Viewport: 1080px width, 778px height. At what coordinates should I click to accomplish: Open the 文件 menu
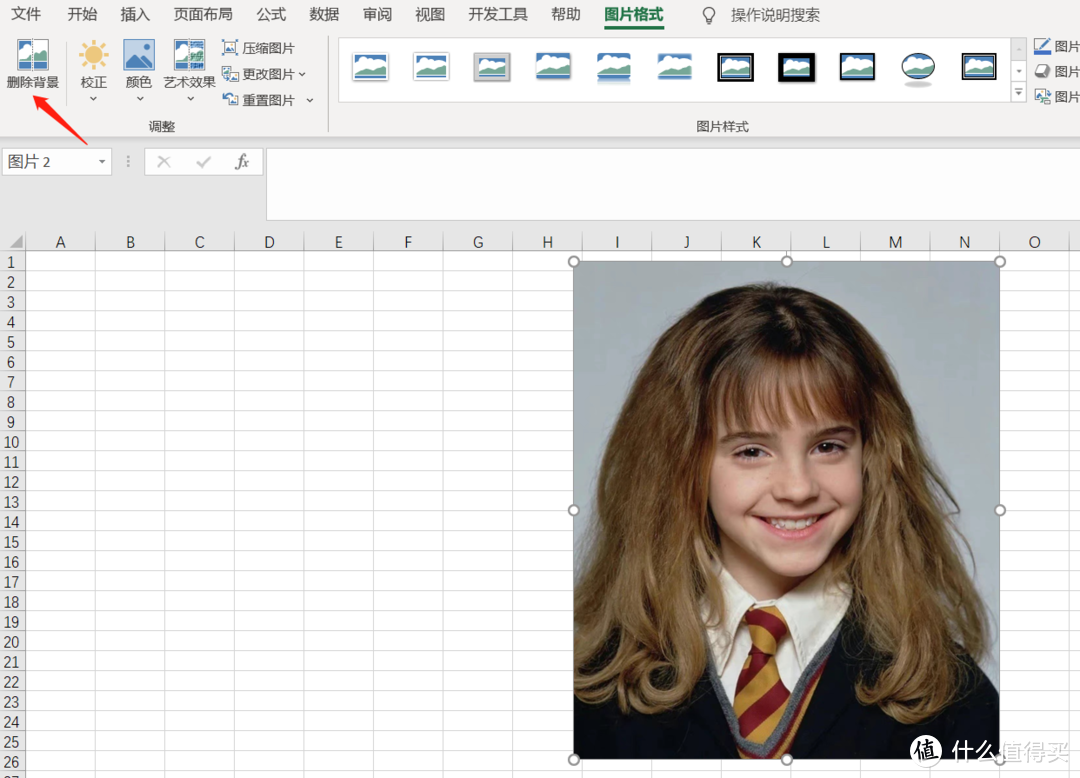pyautogui.click(x=26, y=15)
